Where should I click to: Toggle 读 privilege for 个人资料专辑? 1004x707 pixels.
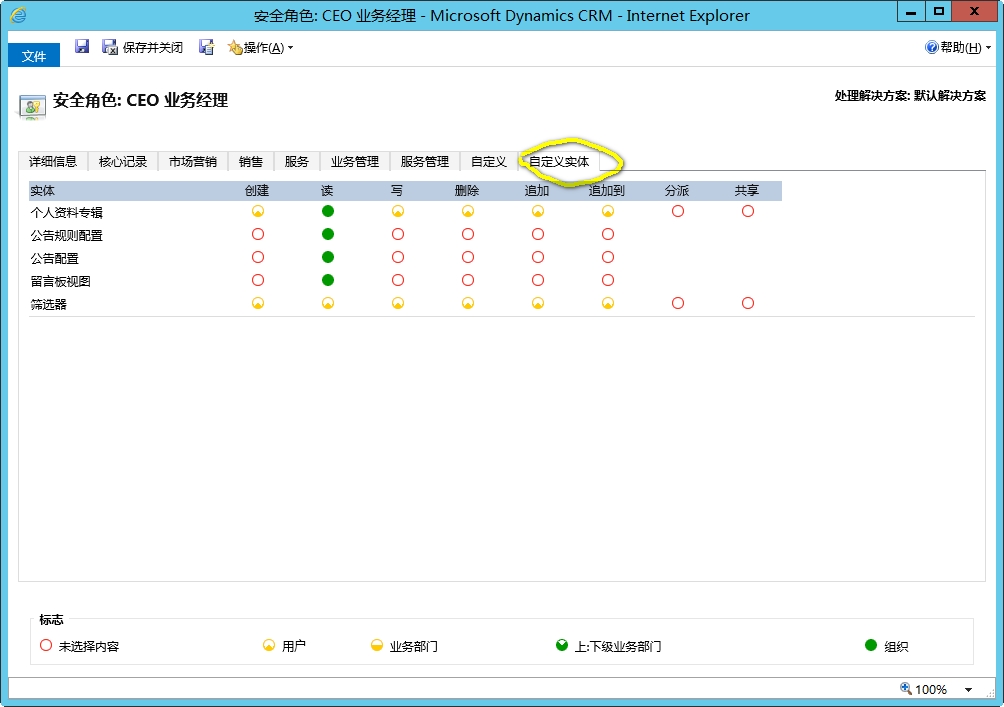(x=328, y=211)
